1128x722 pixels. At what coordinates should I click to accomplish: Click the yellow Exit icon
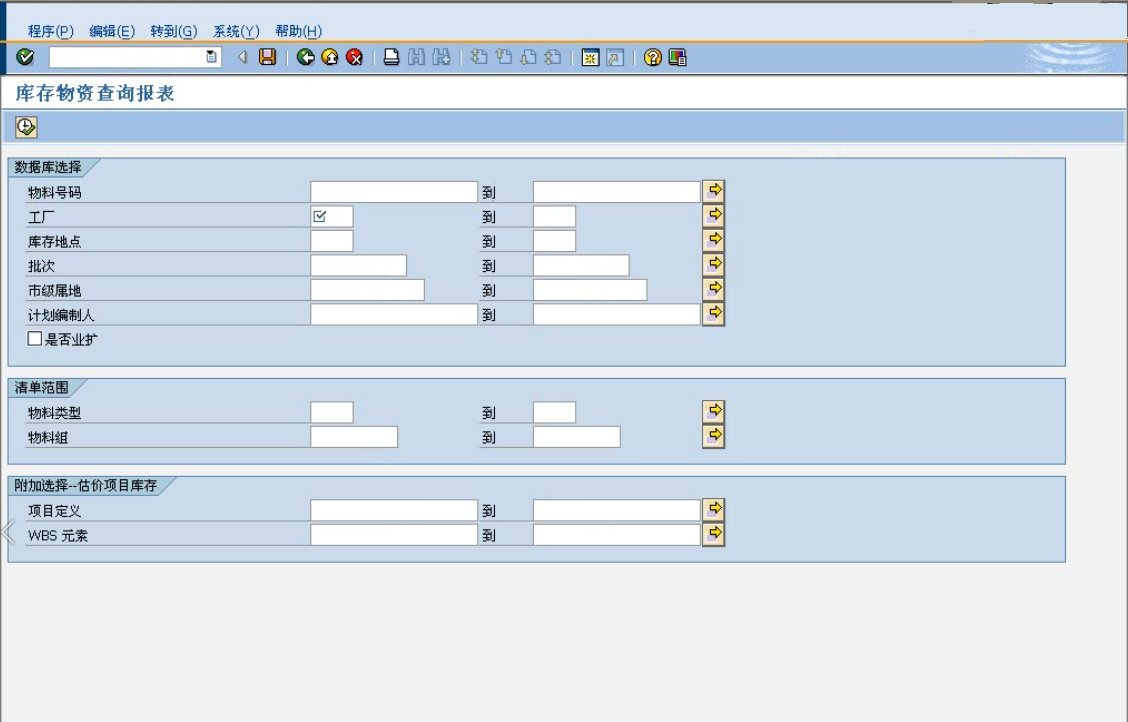[x=330, y=57]
